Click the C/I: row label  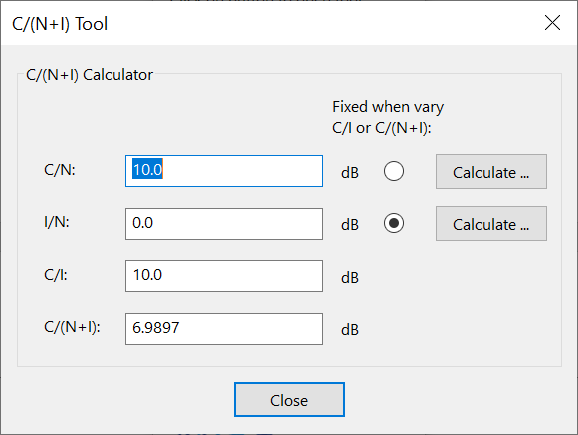click(x=56, y=275)
